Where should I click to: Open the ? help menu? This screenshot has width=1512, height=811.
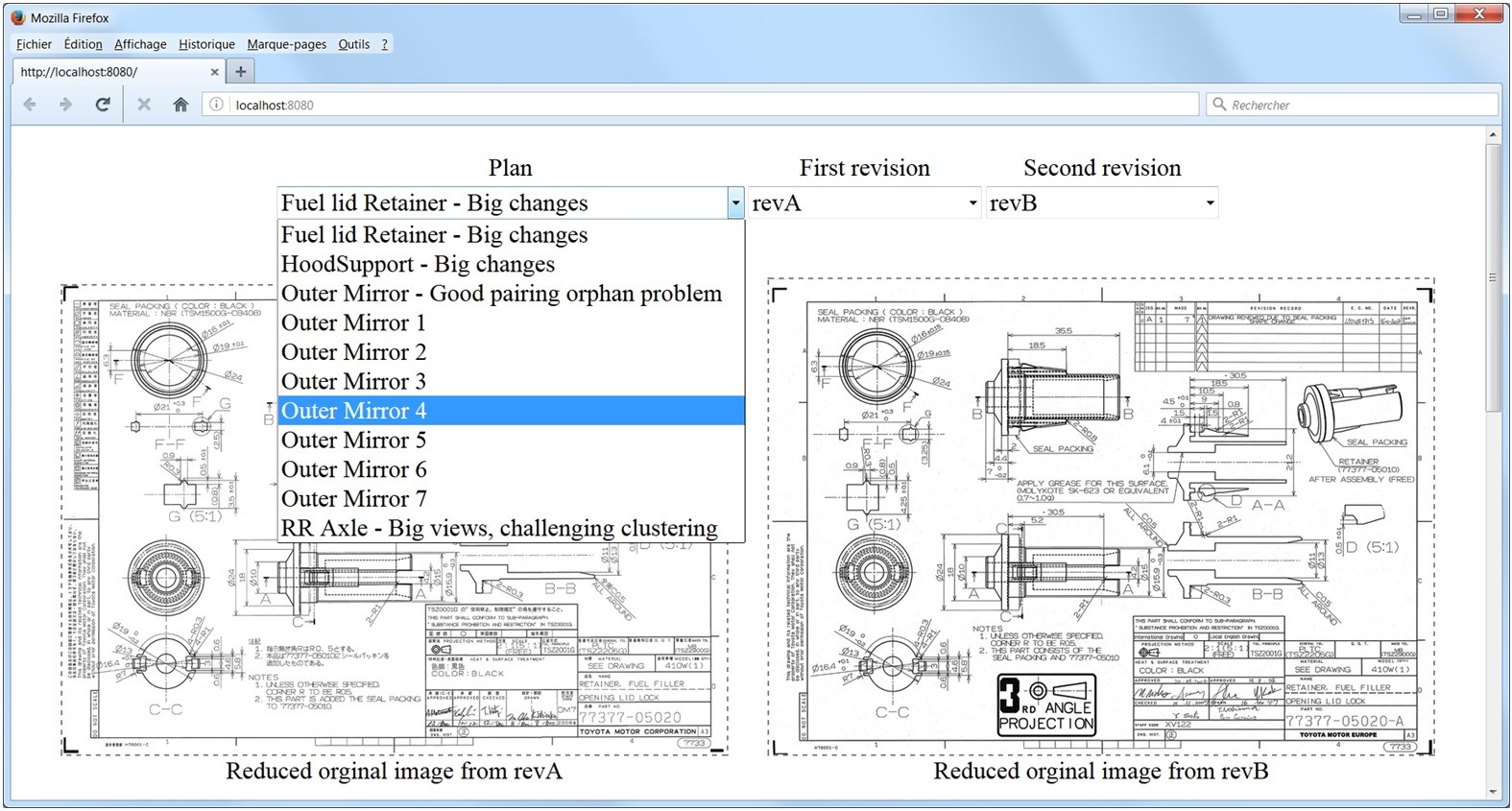[384, 44]
